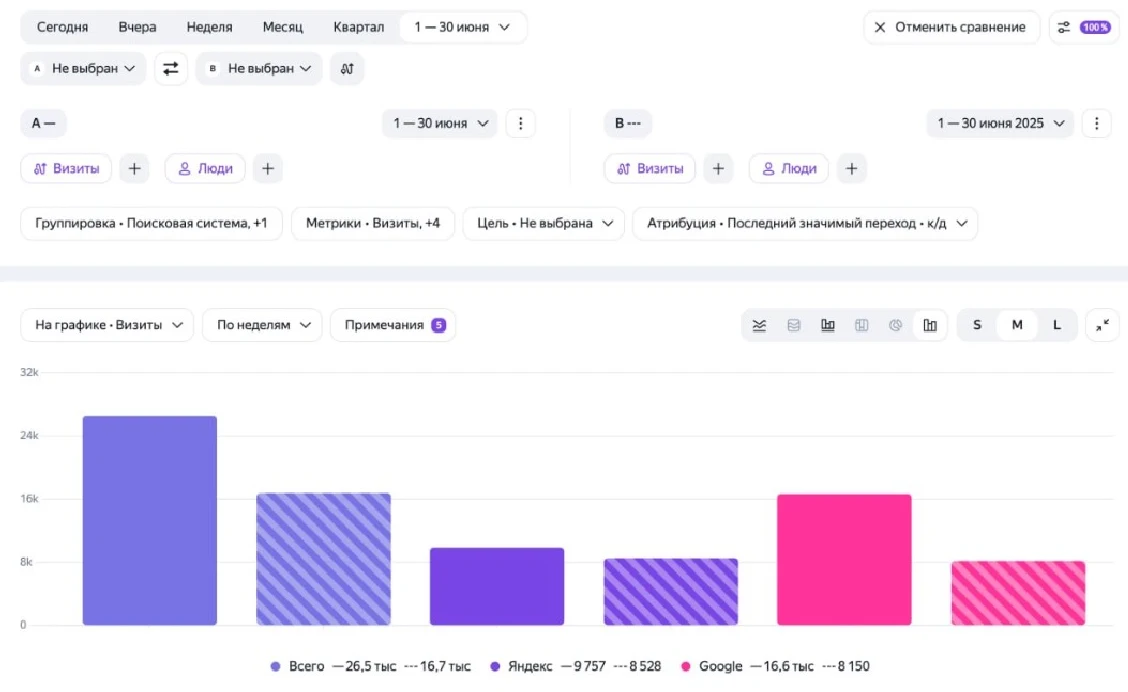Click the X icon in Отменить сравнение
Image resolution: width=1128 pixels, height=692 pixels.
click(x=879, y=27)
